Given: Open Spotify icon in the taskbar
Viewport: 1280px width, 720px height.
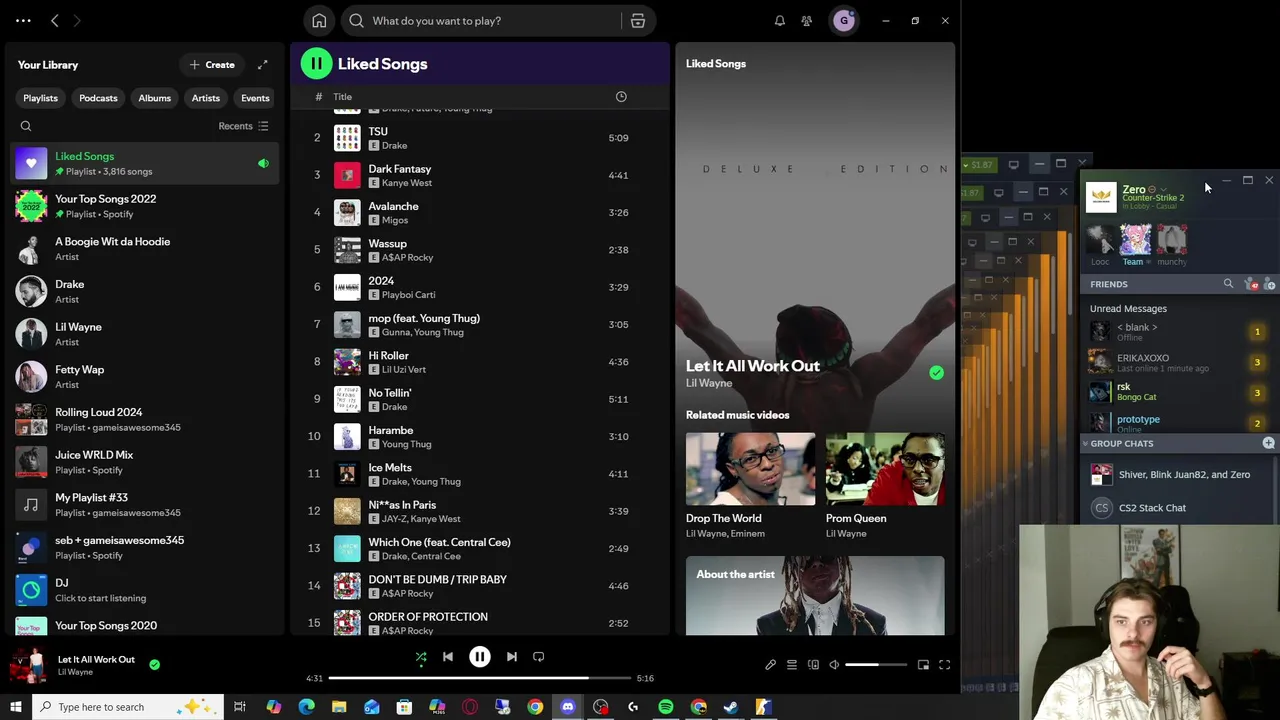Looking at the screenshot, I should tap(666, 707).
